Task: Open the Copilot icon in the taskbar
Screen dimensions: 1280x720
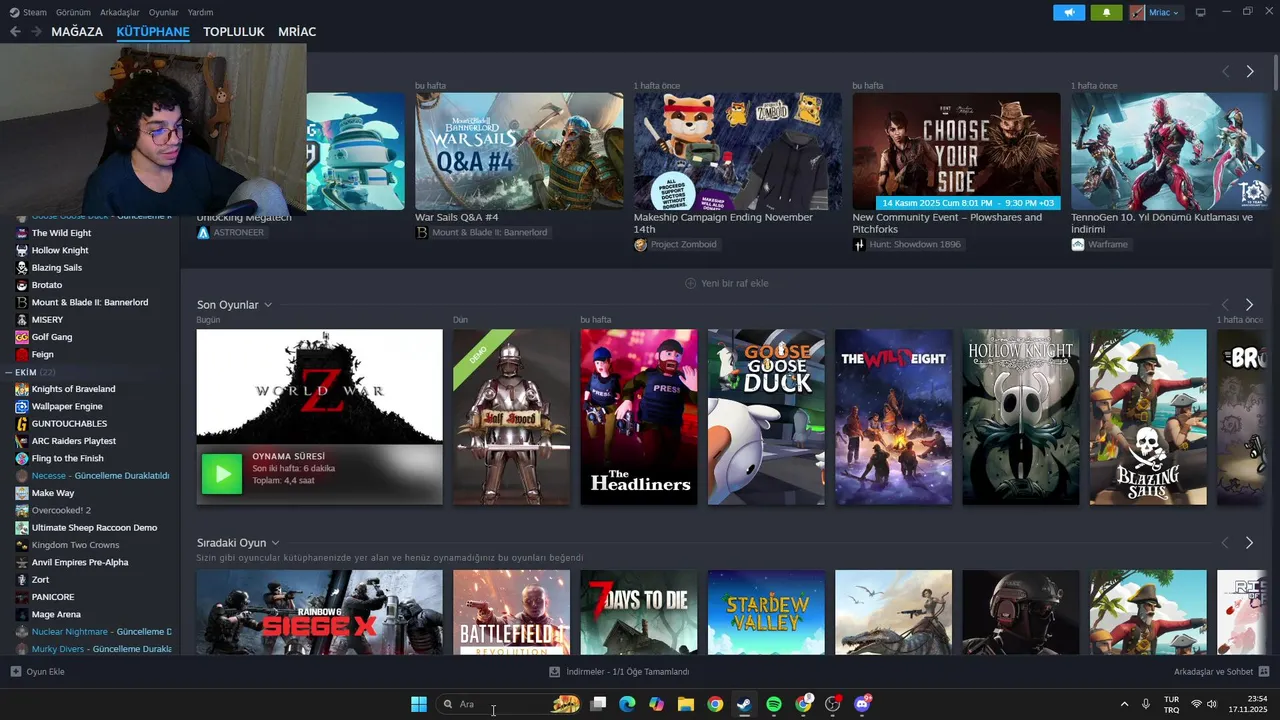Action: [x=656, y=704]
